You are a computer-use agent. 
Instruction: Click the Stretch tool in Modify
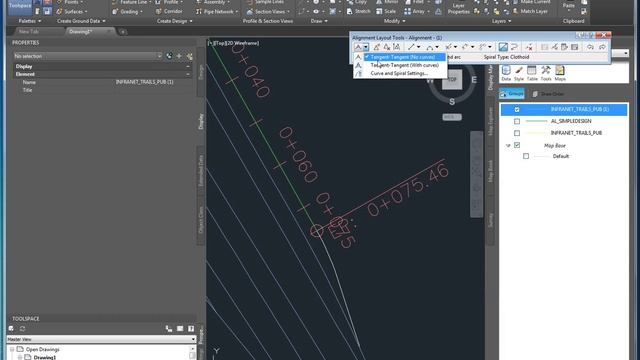pyautogui.click(x=358, y=11)
